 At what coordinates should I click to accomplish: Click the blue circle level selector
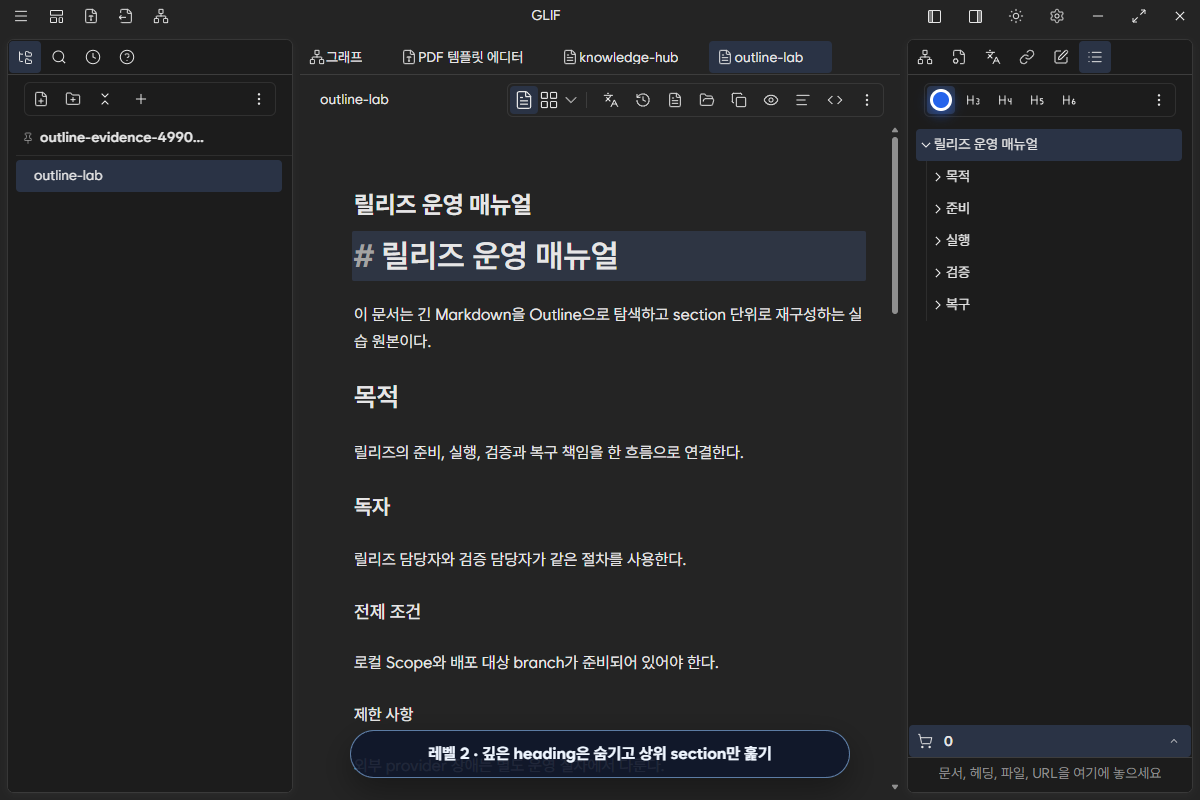tap(940, 100)
